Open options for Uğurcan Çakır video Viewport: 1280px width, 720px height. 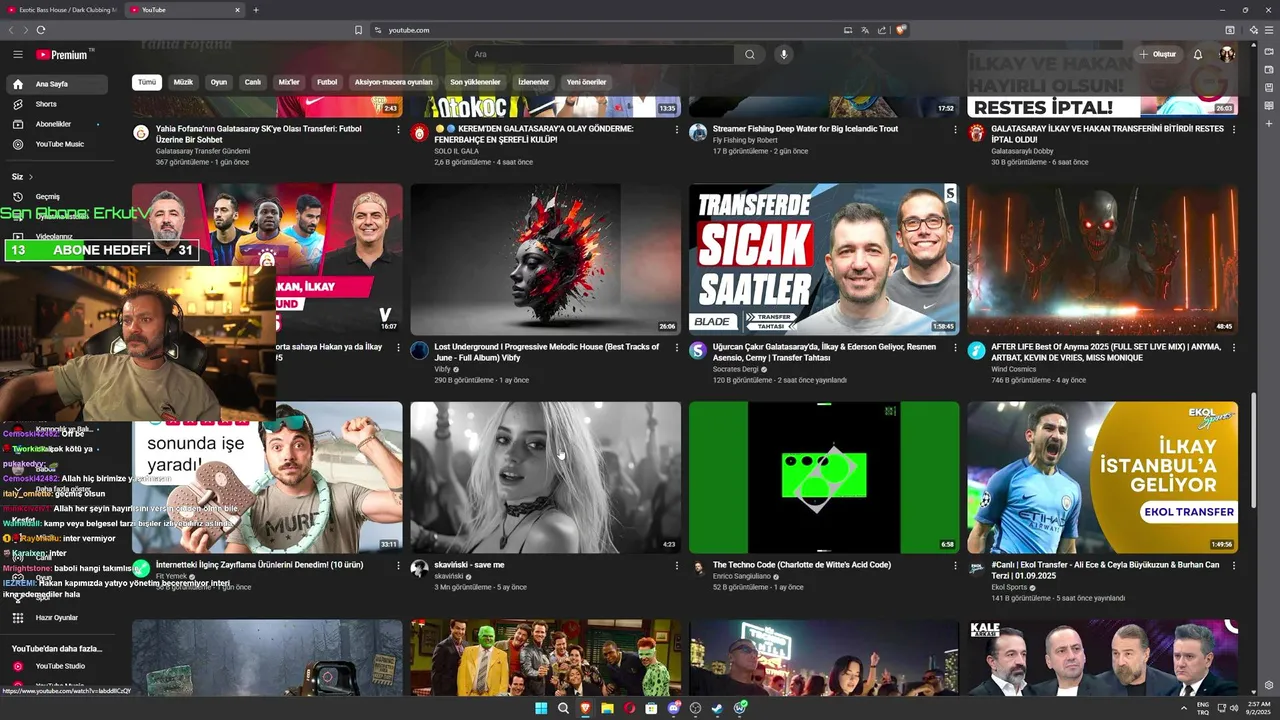955,347
